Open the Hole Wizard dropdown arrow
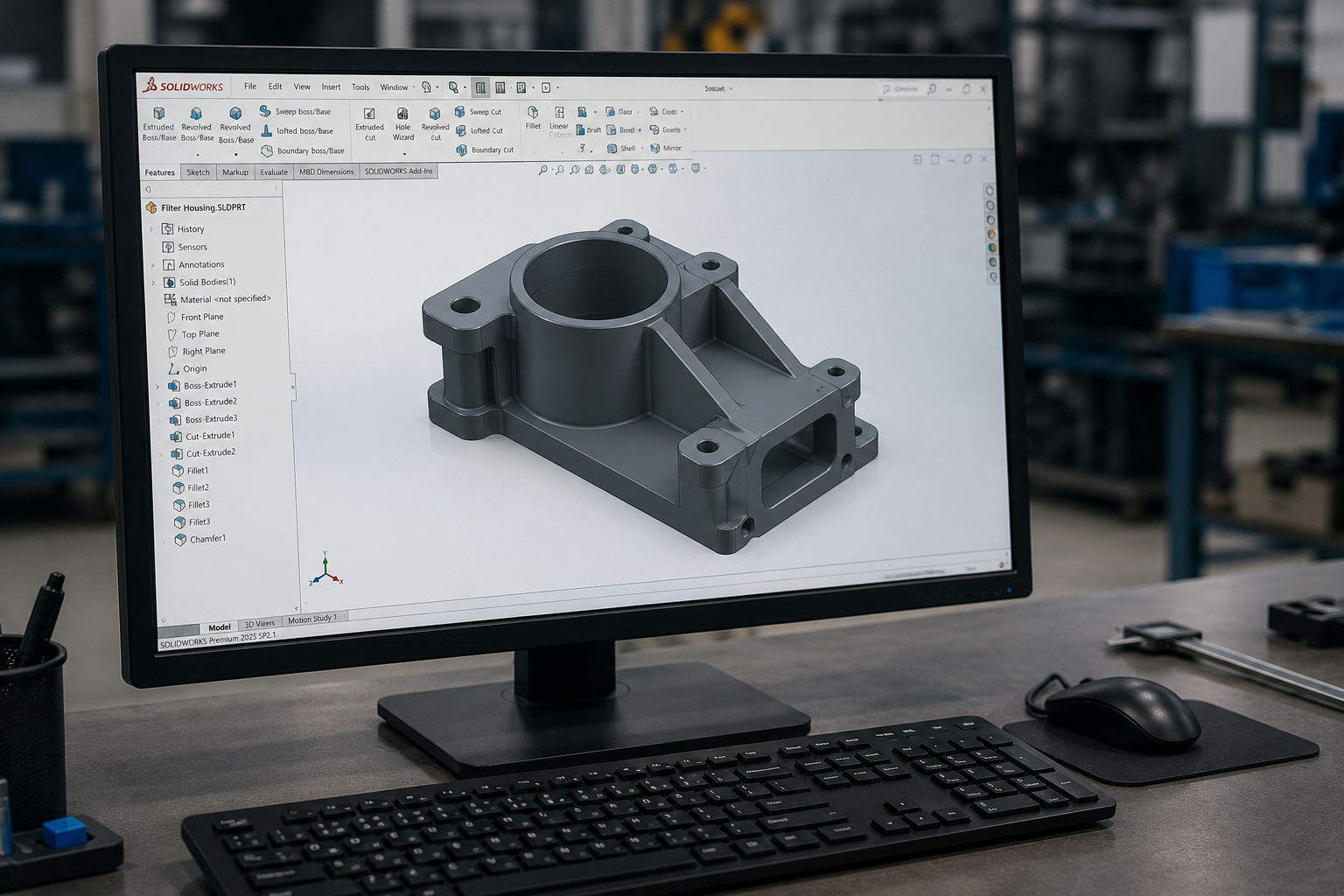Viewport: 1344px width, 896px height. (404, 154)
